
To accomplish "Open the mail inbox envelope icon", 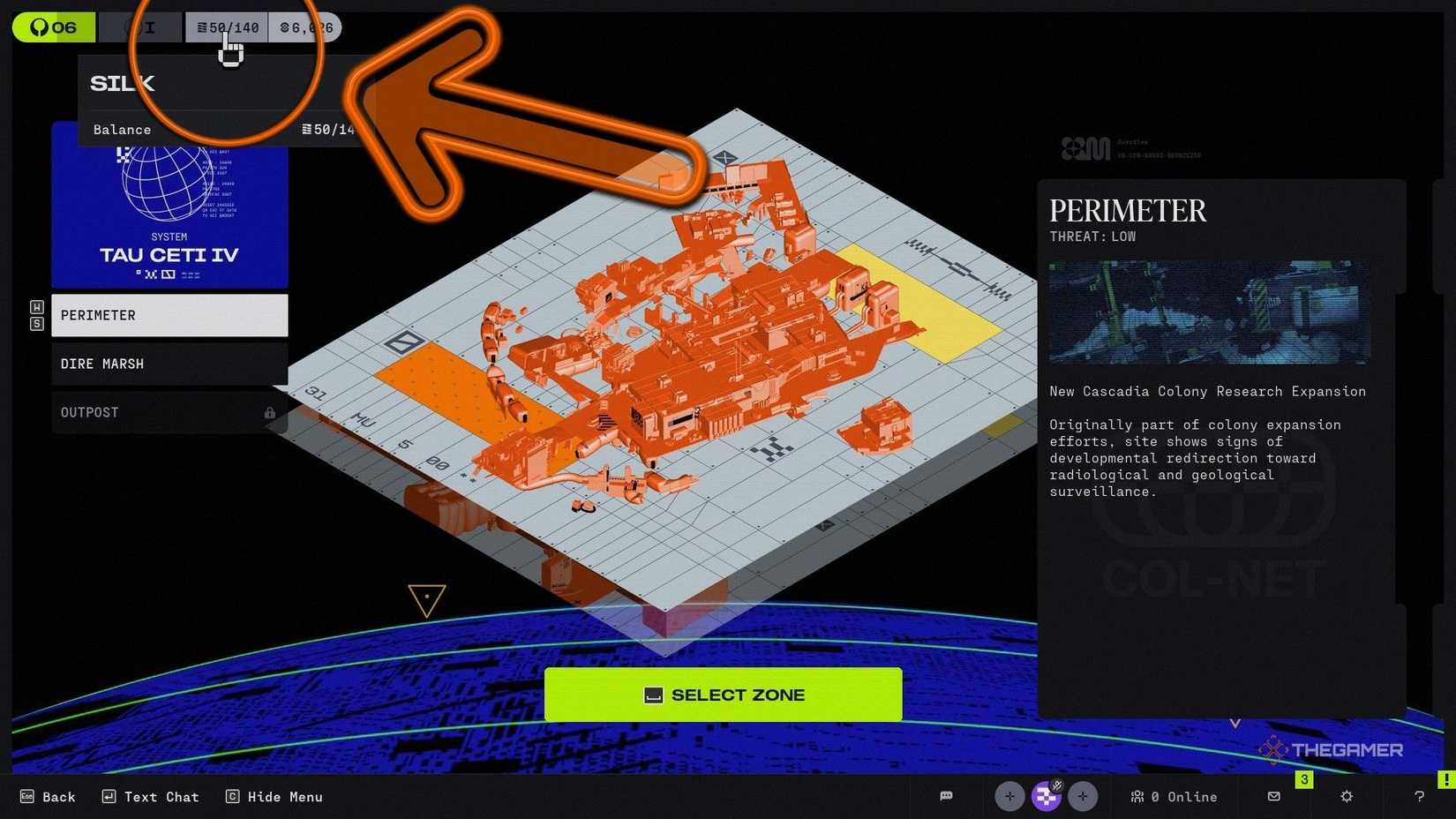I will pos(1273,796).
